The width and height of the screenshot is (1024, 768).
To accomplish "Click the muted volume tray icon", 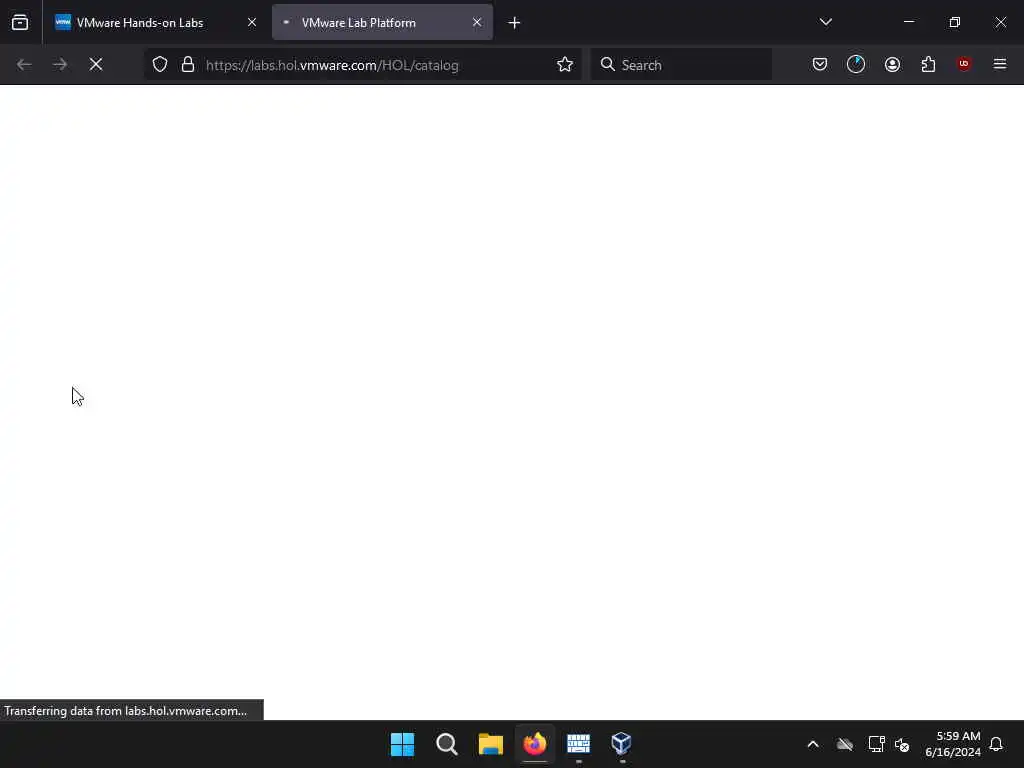I will point(902,744).
